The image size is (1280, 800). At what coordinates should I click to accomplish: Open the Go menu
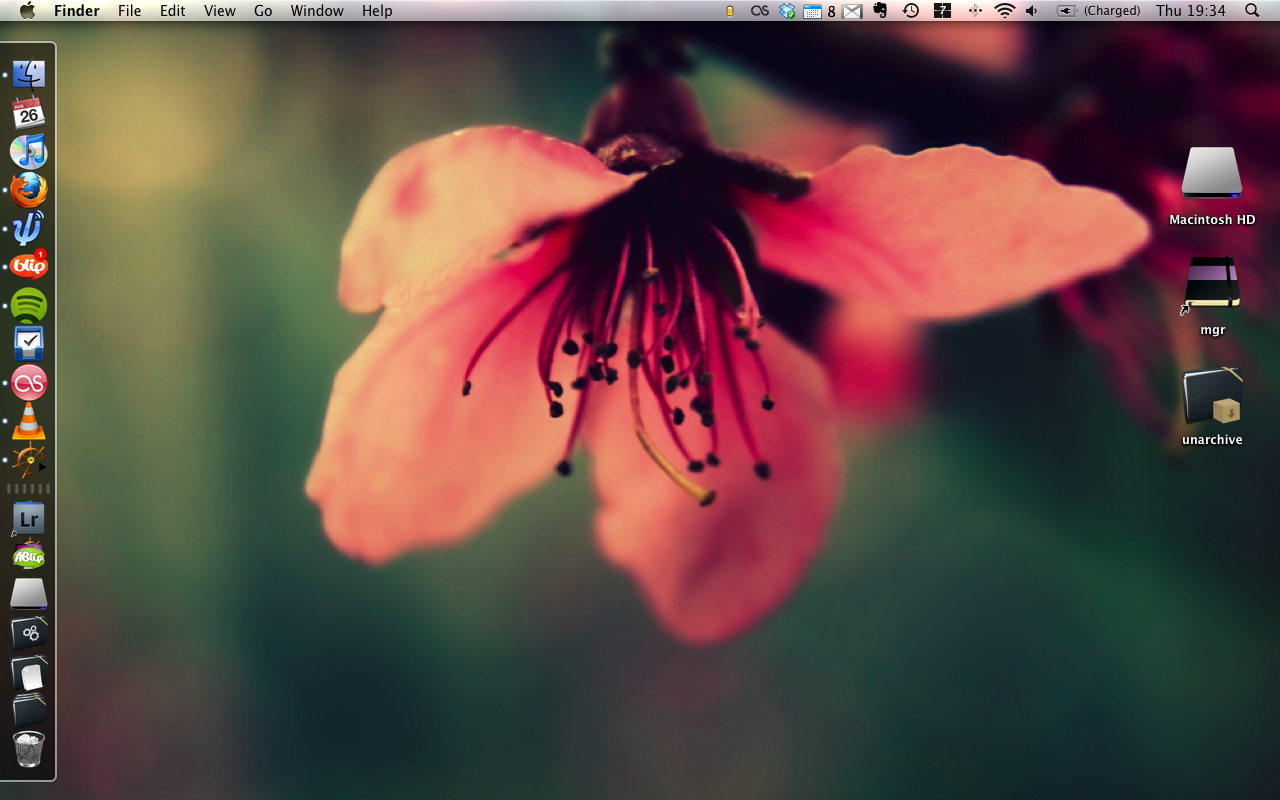[x=263, y=11]
